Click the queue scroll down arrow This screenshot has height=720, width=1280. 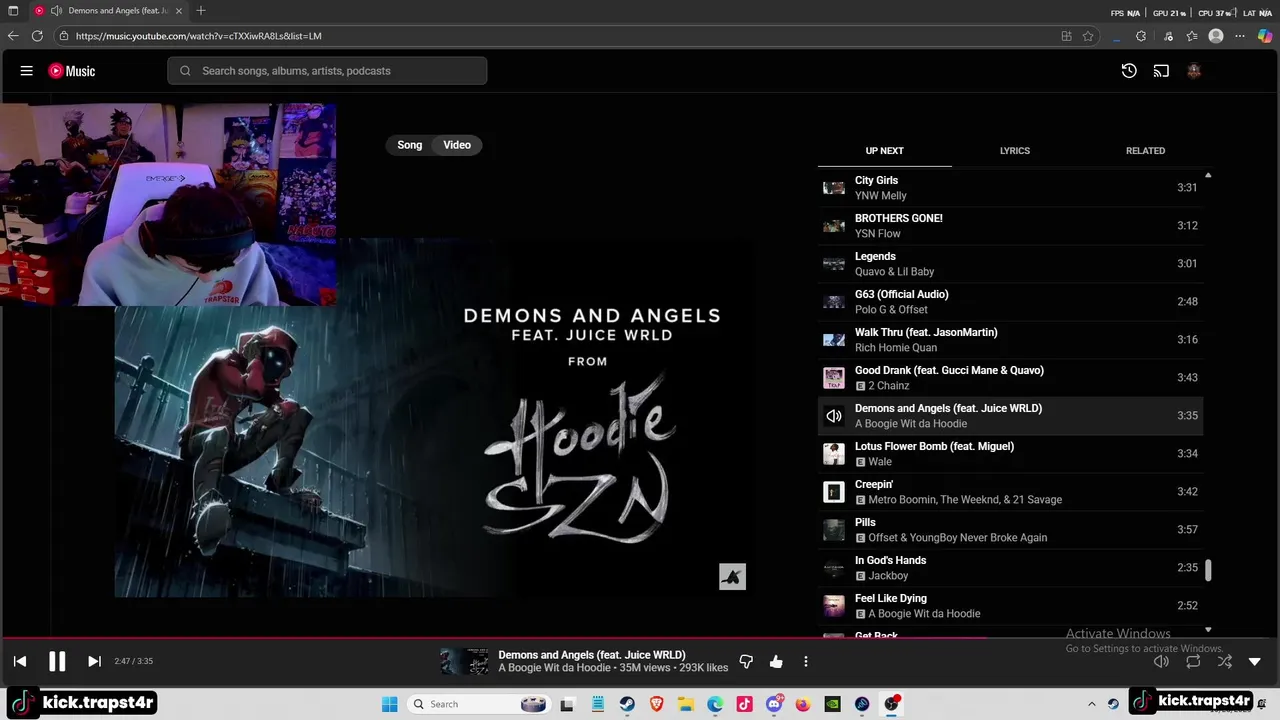[1208, 630]
